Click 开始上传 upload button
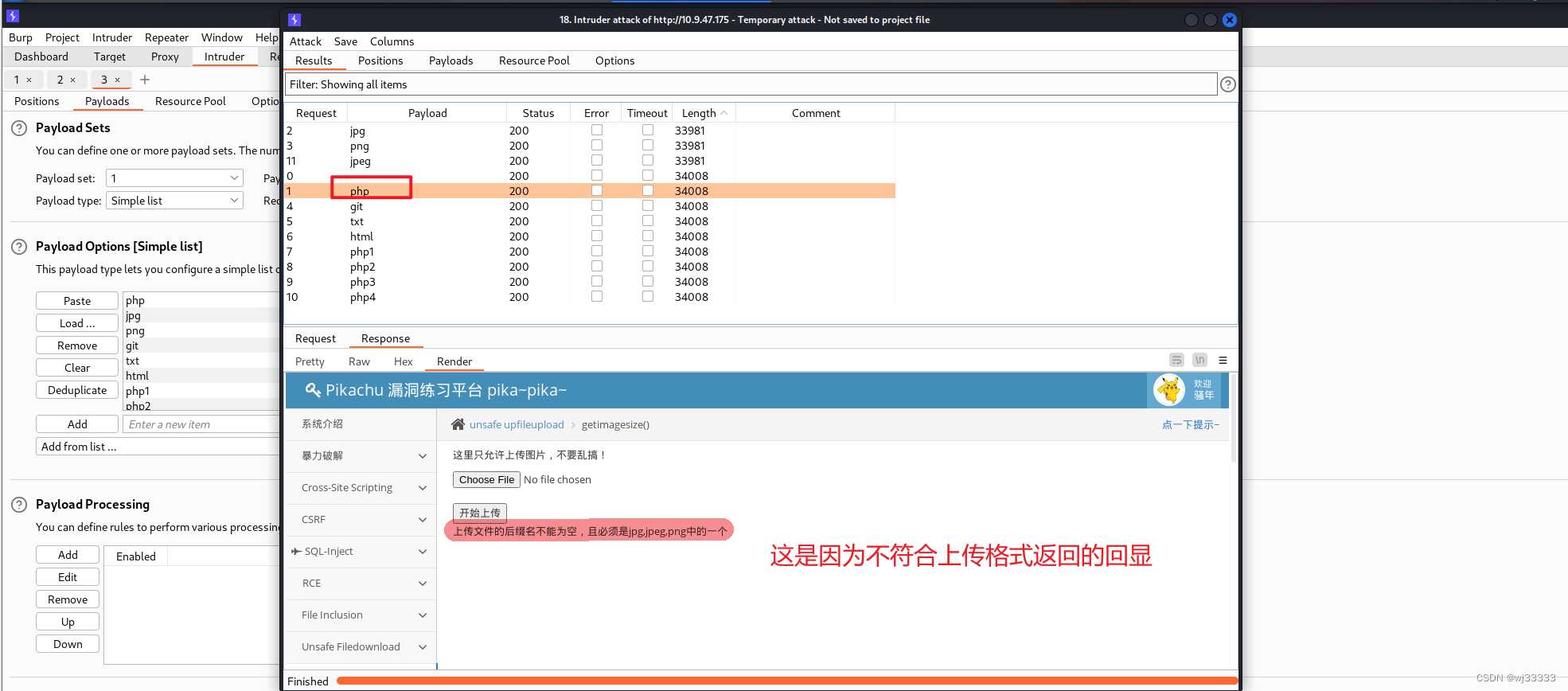The height and width of the screenshot is (691, 1568). click(480, 513)
